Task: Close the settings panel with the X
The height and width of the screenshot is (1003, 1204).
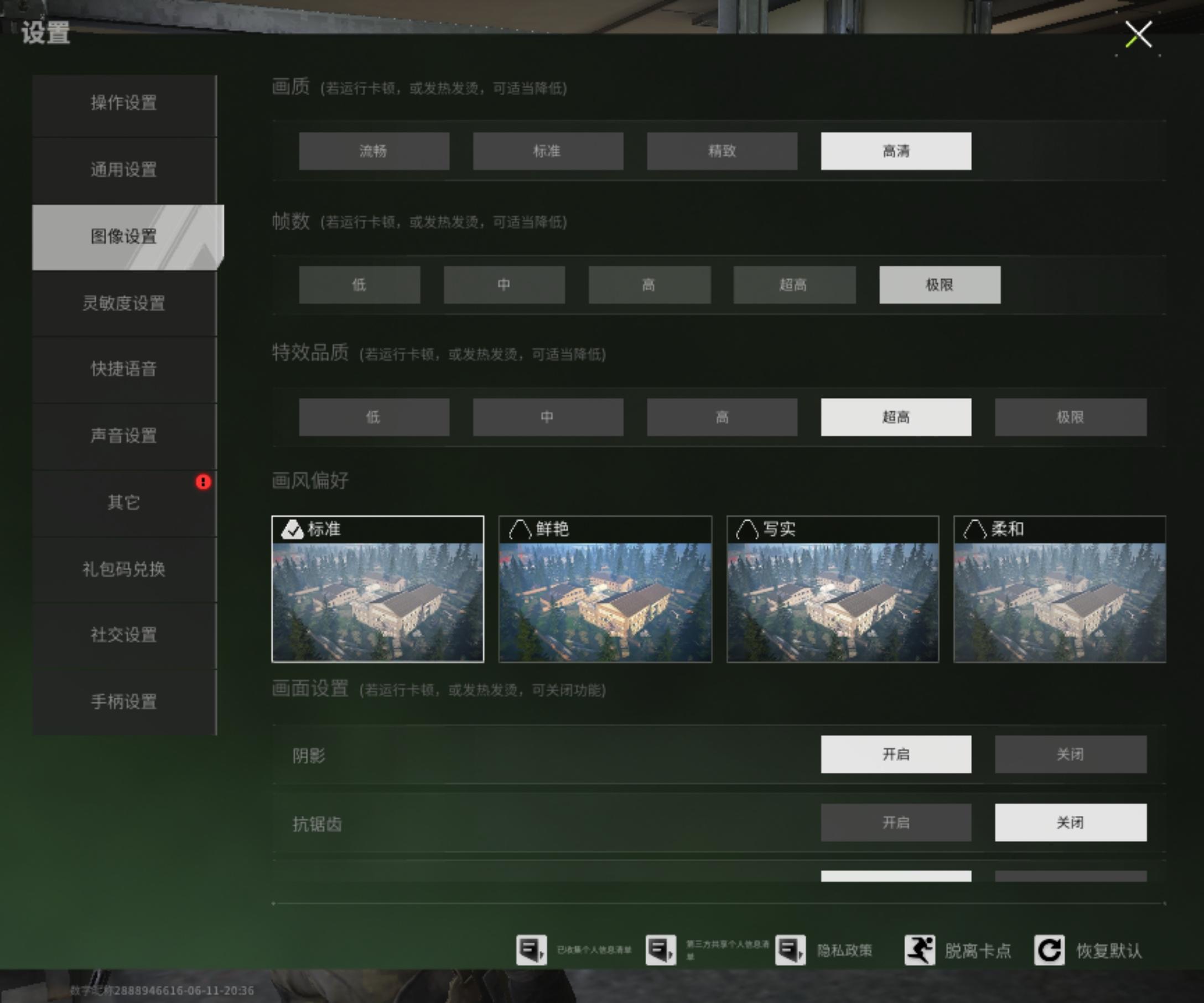Action: [1138, 34]
